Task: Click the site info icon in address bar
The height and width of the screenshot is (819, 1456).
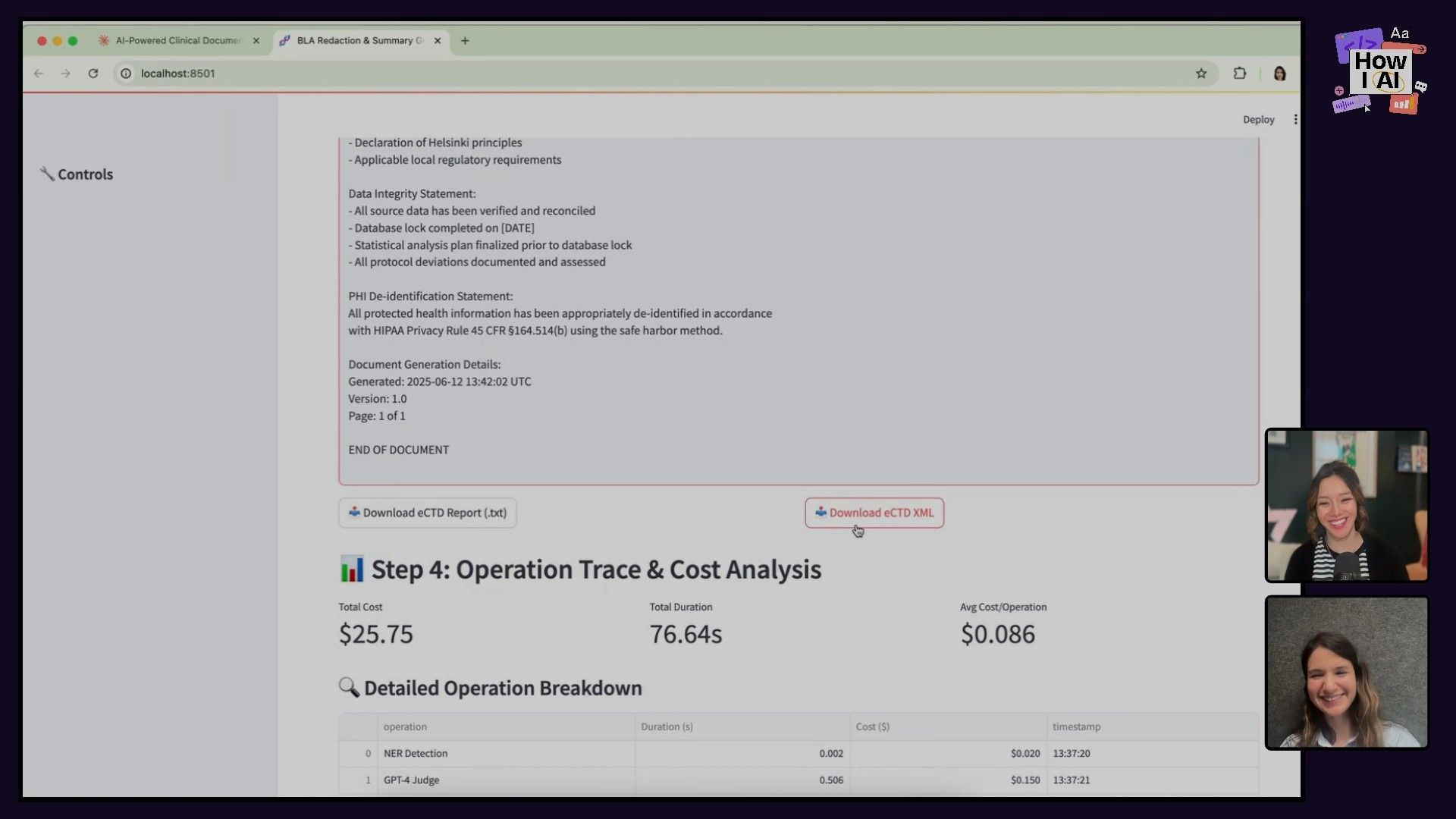Action: (126, 74)
